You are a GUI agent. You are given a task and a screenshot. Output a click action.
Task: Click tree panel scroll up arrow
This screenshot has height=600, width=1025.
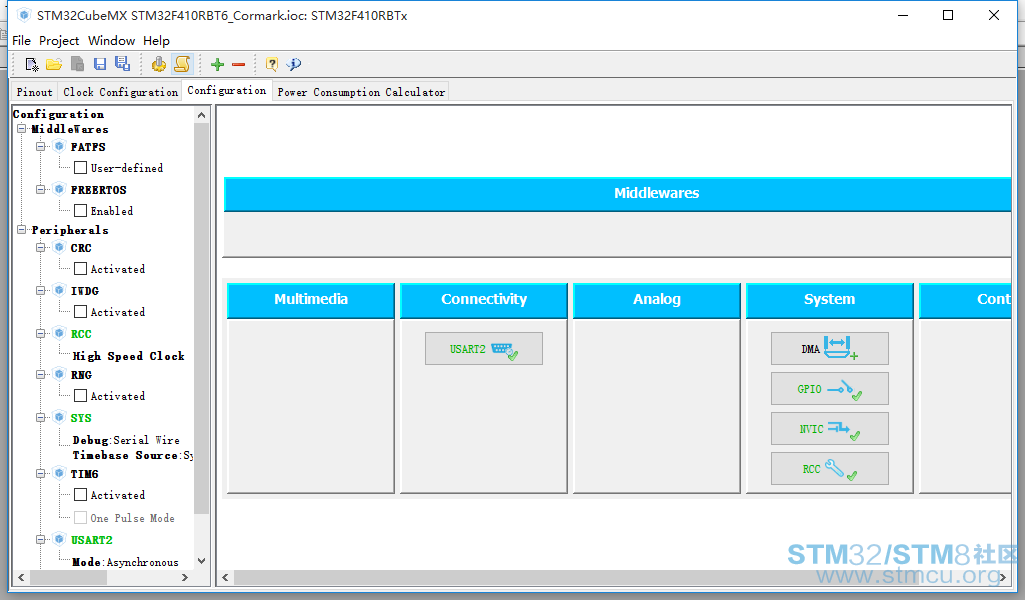201,115
